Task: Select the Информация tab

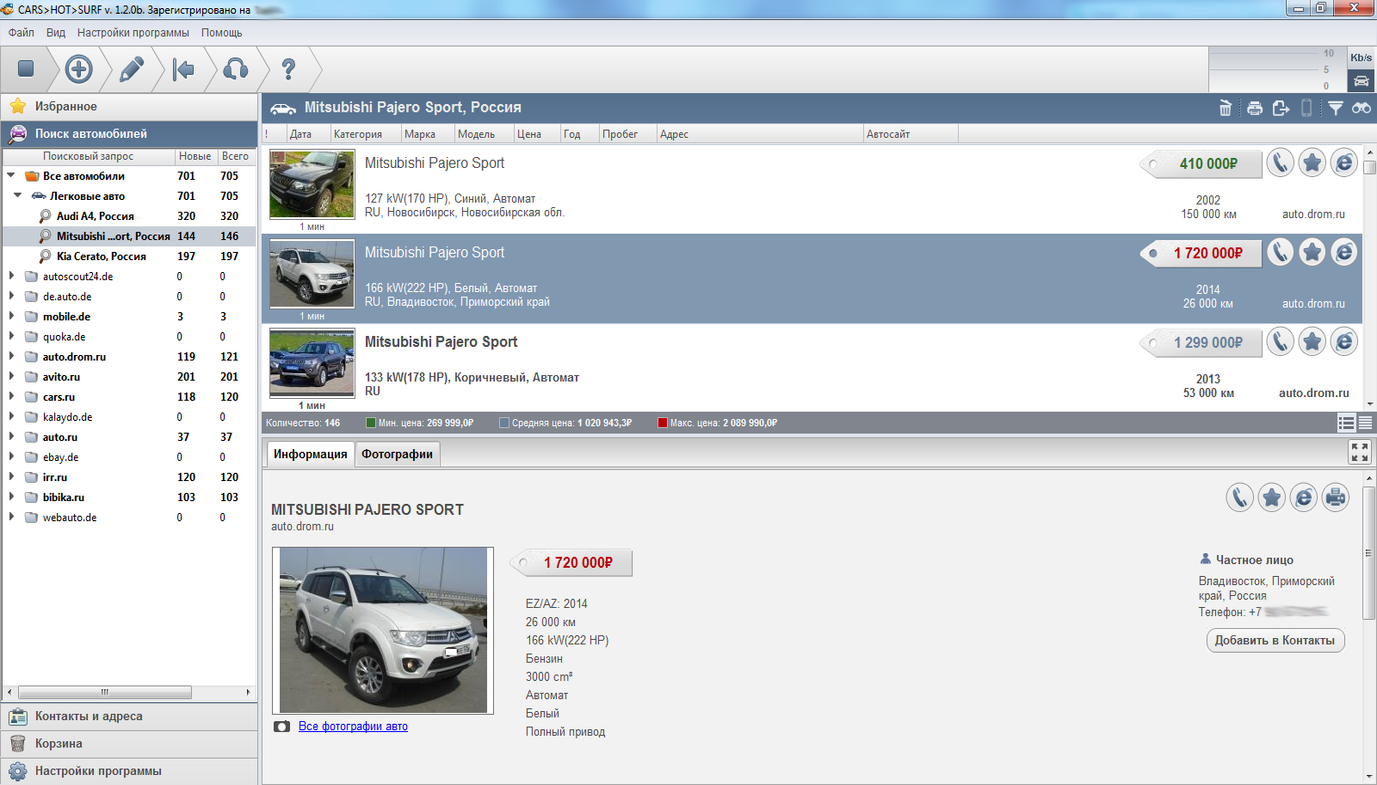Action: pos(310,454)
